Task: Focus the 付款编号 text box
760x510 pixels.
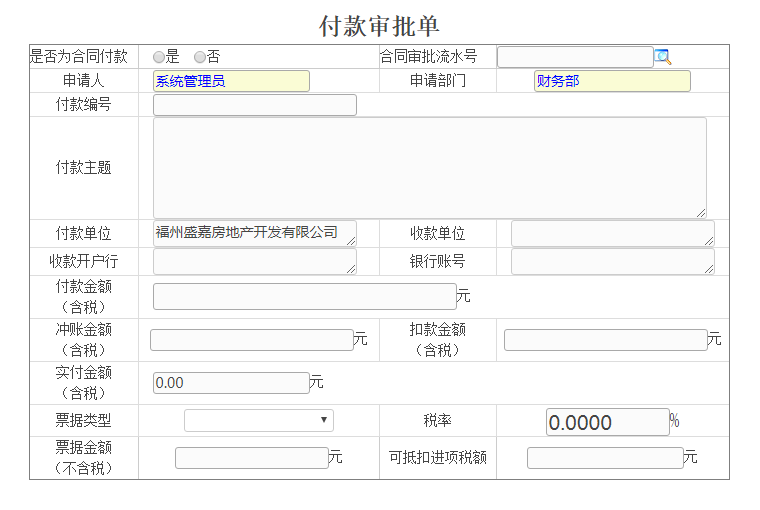Action: point(254,105)
